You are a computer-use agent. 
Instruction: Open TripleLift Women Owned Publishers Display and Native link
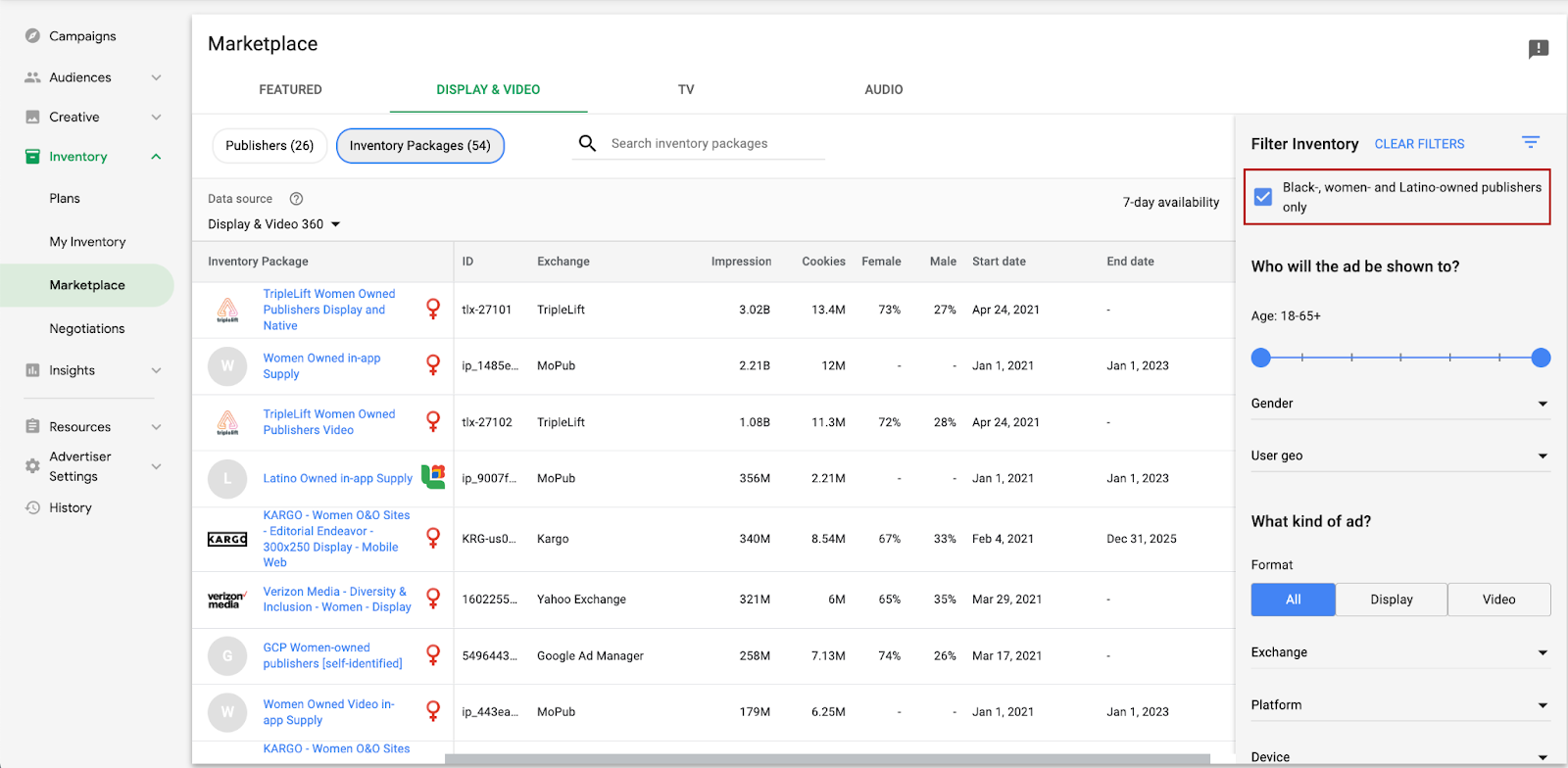329,310
